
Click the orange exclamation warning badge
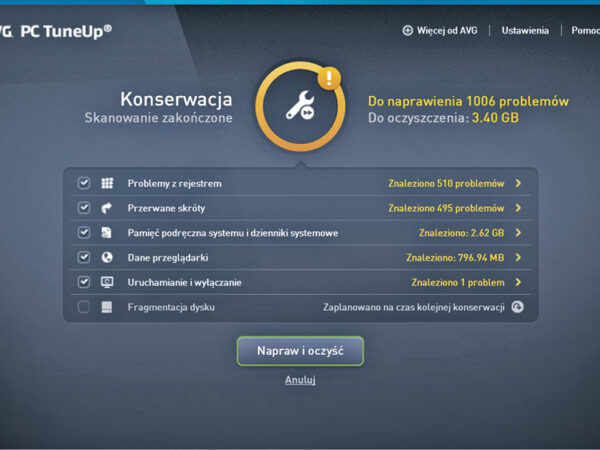coord(329,78)
